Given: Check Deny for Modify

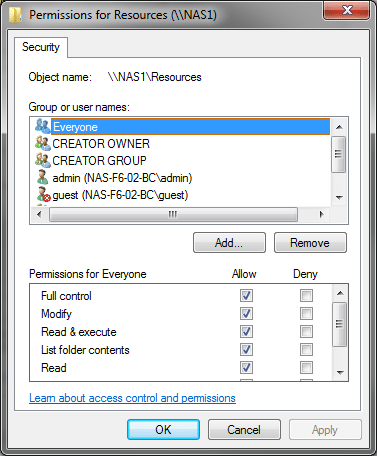Looking at the screenshot, I should tap(306, 313).
